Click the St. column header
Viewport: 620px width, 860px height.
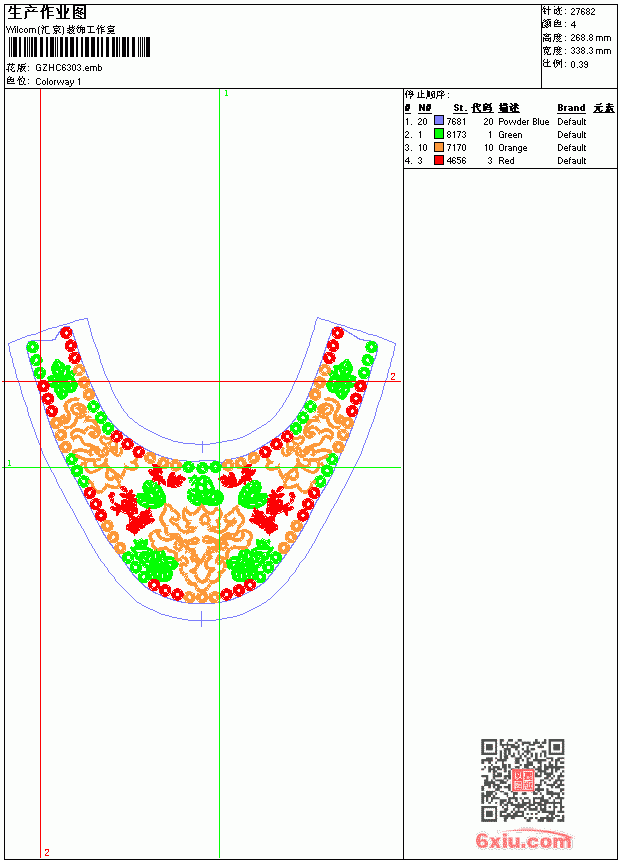click(x=459, y=108)
